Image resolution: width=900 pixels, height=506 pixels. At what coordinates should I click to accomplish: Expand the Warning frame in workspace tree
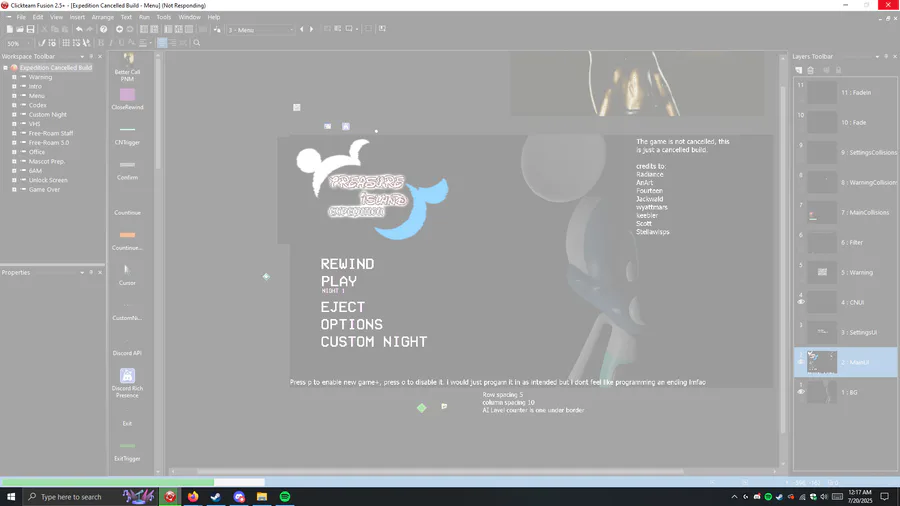14,77
